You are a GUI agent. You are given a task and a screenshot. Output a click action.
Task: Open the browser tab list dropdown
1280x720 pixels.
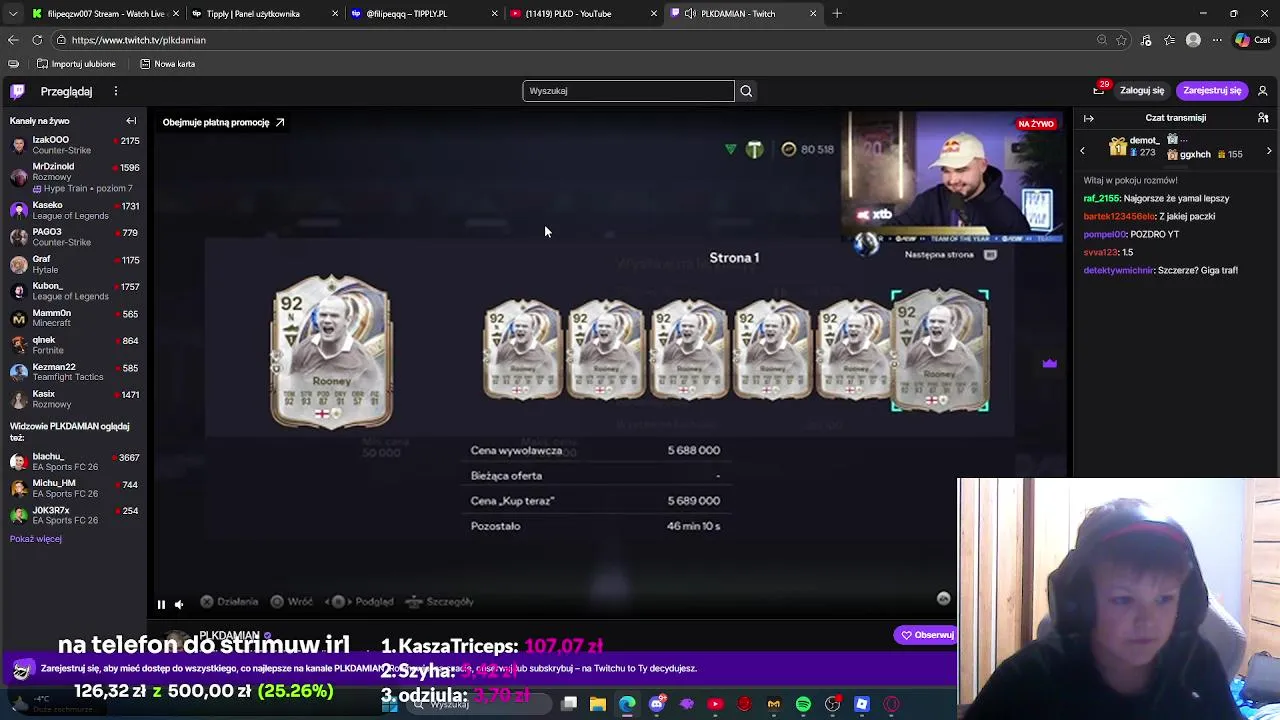point(13,14)
